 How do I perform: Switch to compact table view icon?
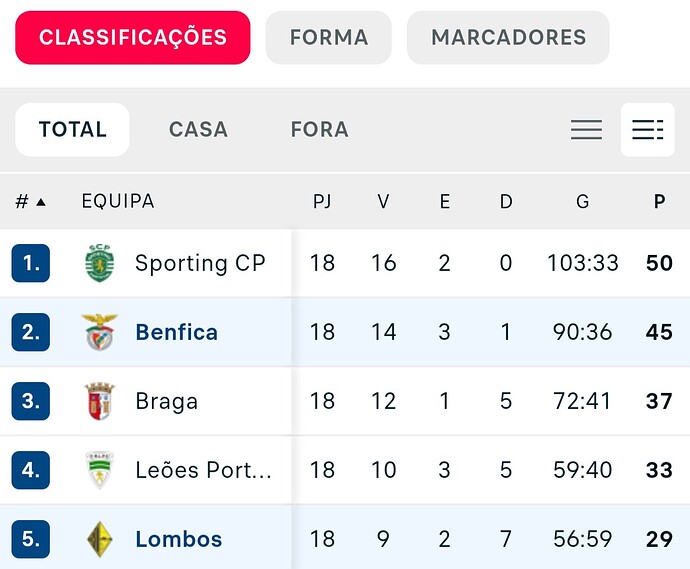(x=586, y=130)
